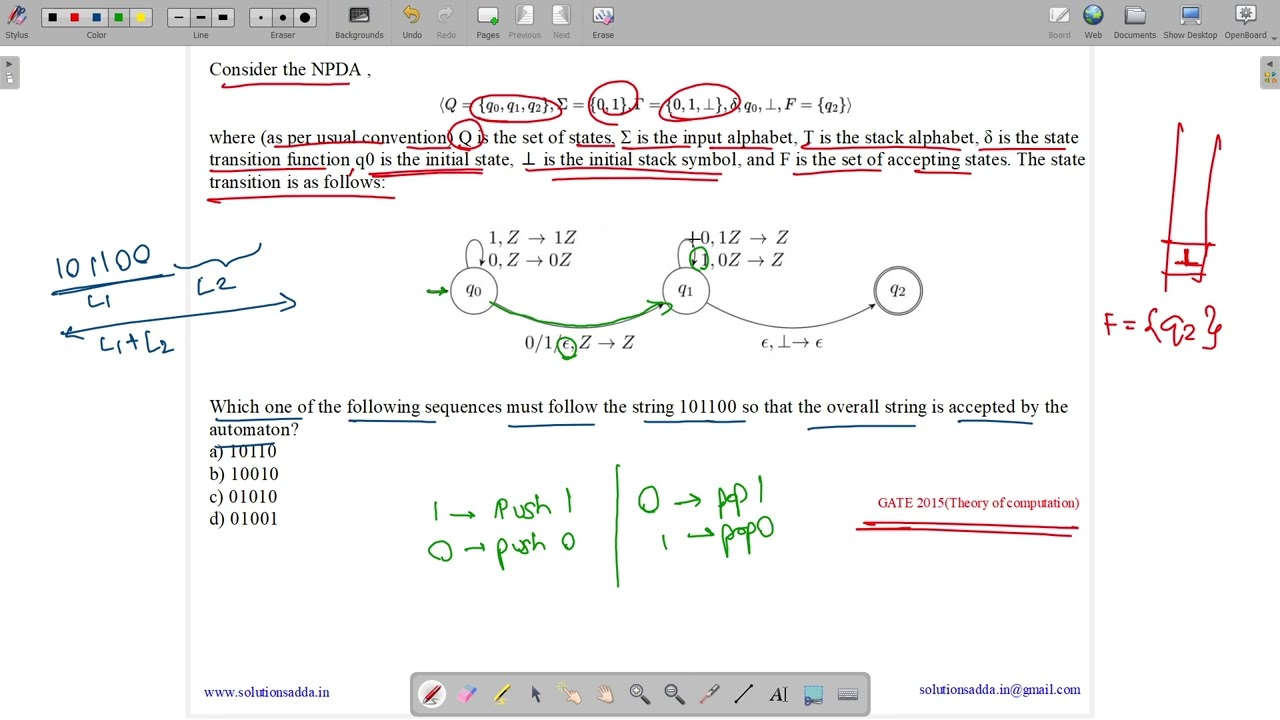1280x720 pixels.
Task: Click the q0 state circle
Action: tap(474, 291)
